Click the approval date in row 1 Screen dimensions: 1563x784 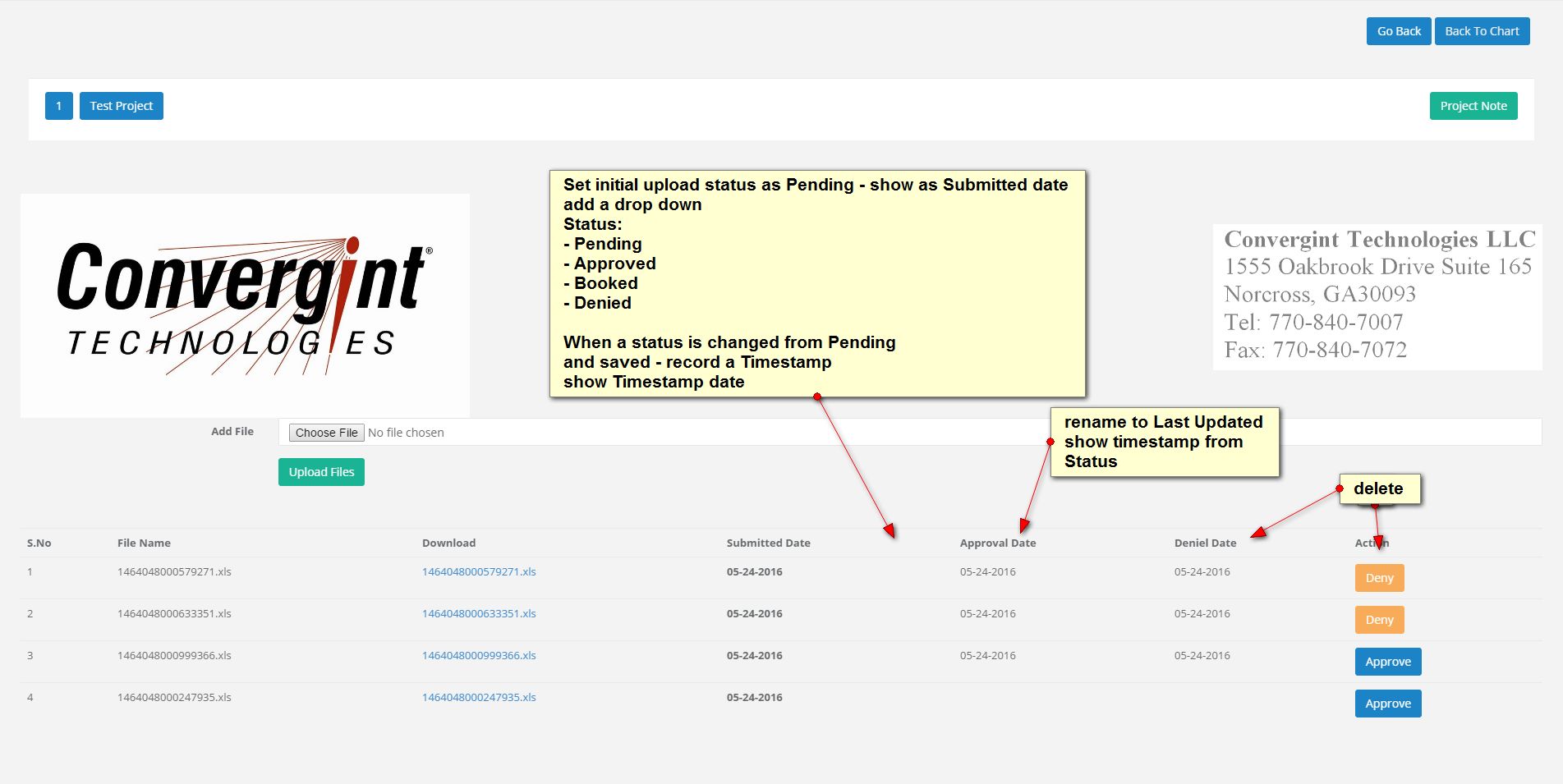click(987, 572)
